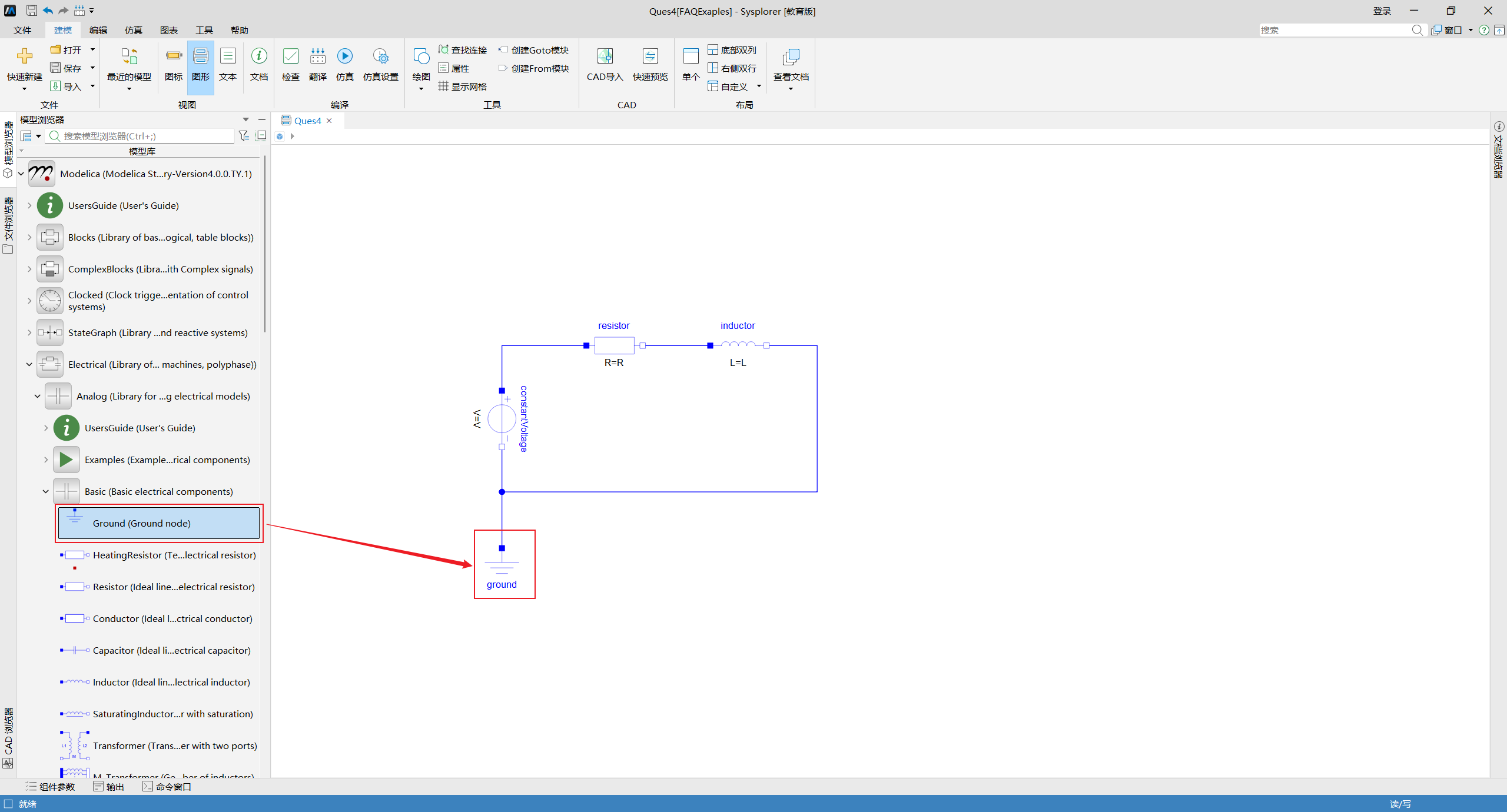Select Resistor (Ideal linear resistor) item
Image resolution: width=1507 pixels, height=812 pixels.
(158, 587)
